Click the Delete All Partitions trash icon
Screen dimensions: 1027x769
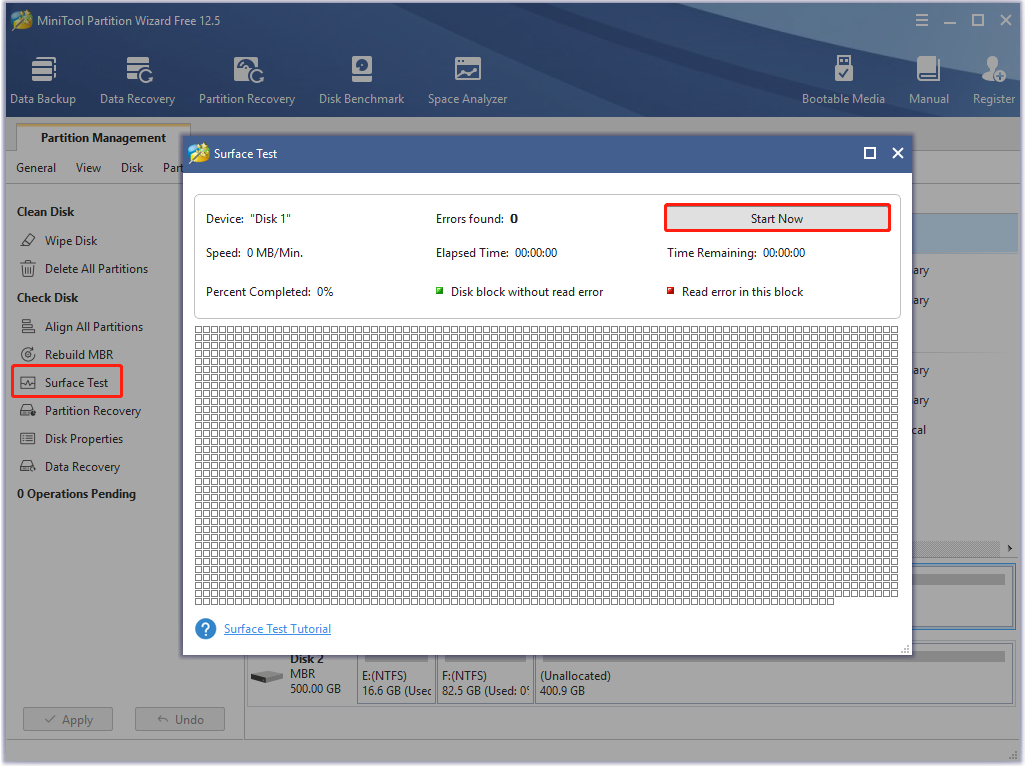pos(28,269)
